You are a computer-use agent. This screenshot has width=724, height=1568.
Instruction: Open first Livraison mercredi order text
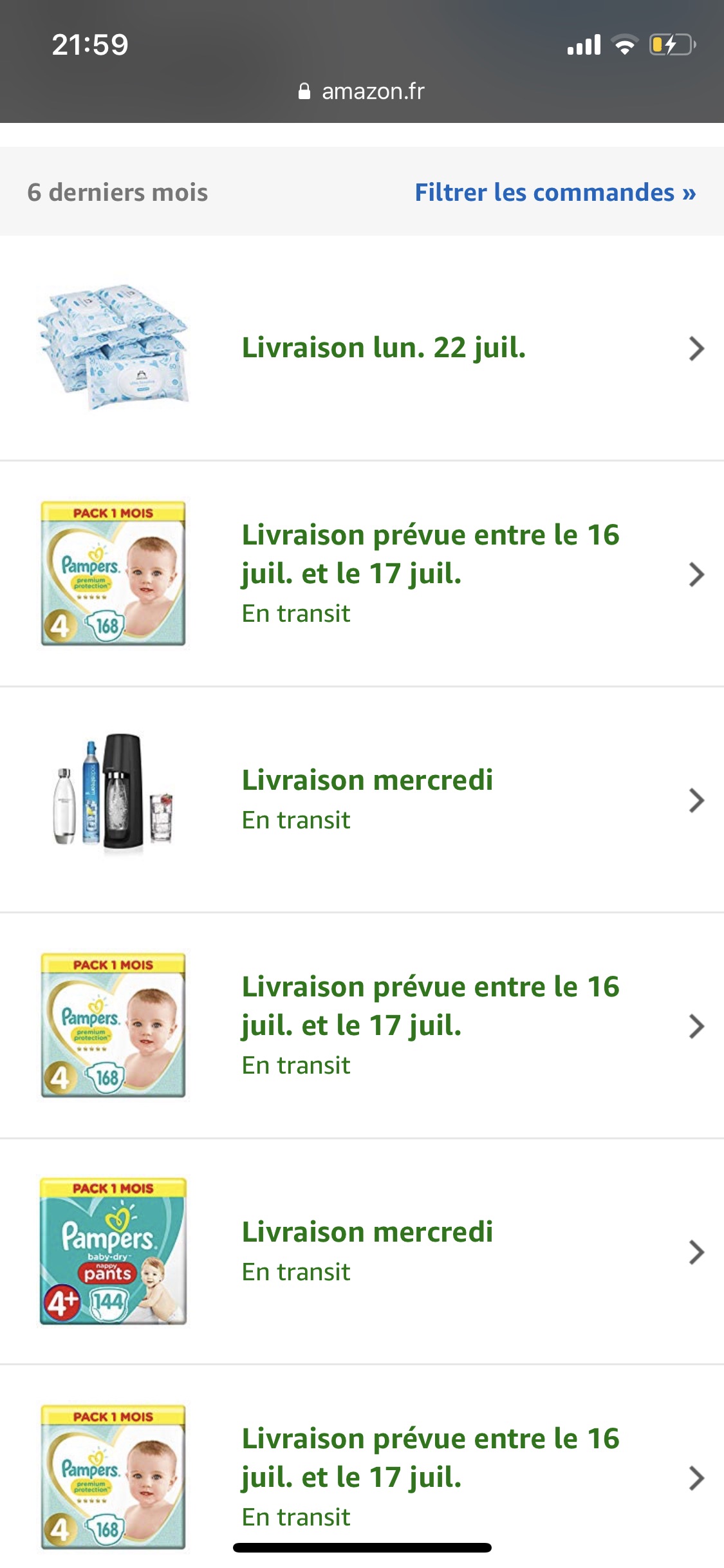tap(367, 780)
